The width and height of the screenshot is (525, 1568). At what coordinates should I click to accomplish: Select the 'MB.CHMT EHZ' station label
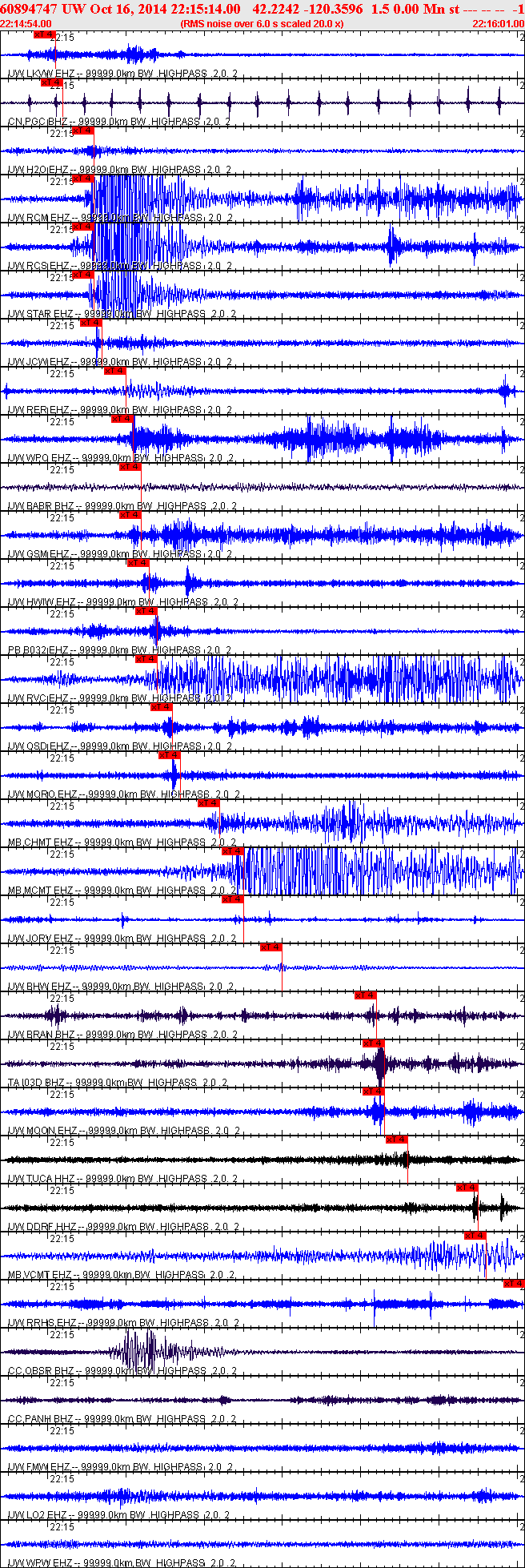(41, 842)
